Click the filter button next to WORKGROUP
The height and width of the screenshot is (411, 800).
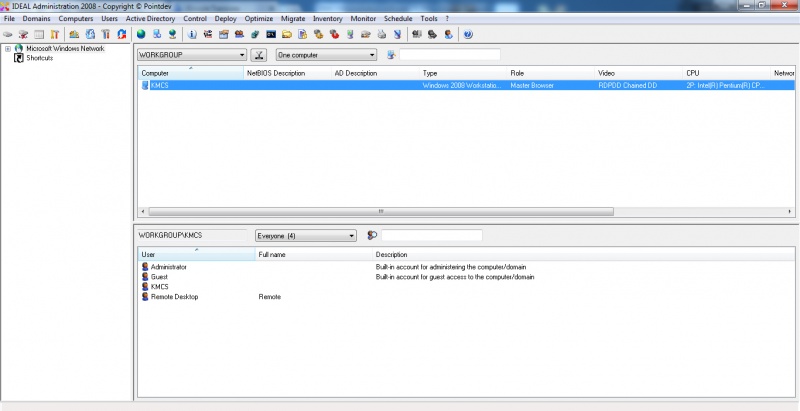259,55
